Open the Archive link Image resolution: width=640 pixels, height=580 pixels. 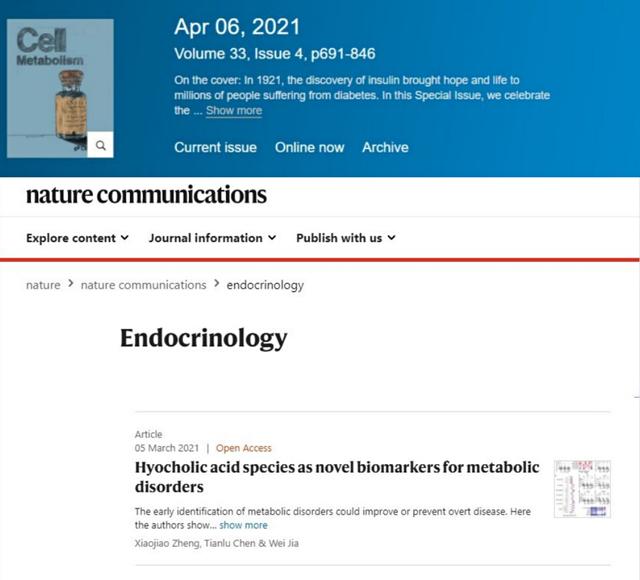385,147
